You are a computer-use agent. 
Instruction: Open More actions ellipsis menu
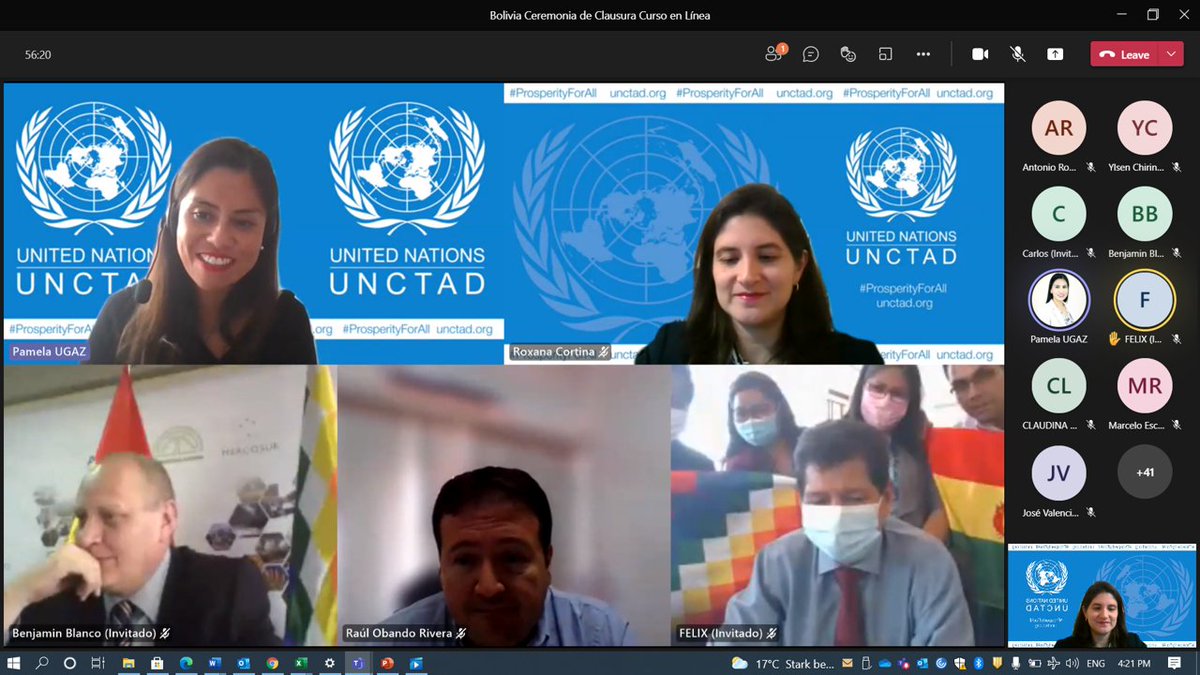[x=923, y=54]
